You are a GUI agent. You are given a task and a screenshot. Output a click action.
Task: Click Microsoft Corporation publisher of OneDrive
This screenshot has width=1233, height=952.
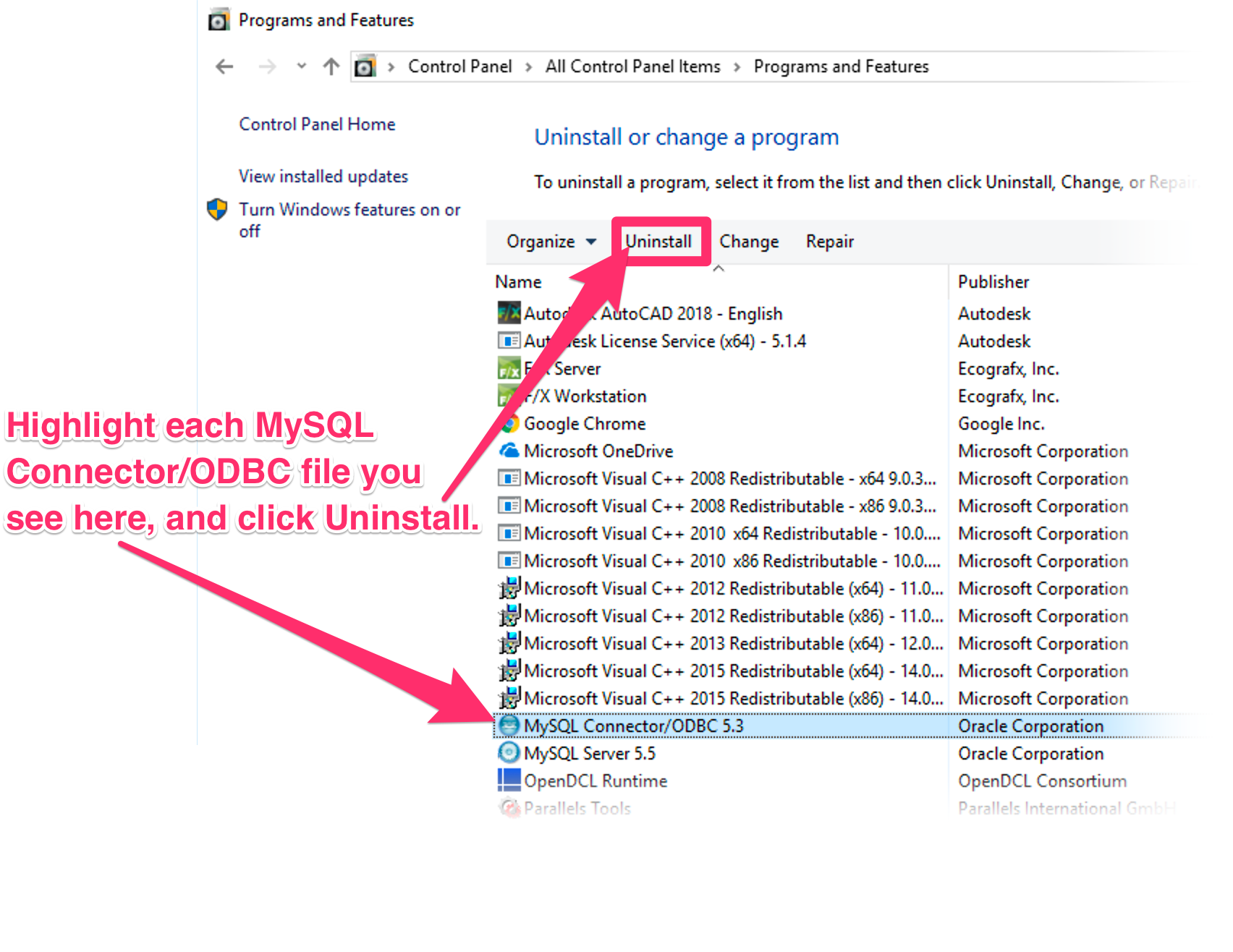1043,451
